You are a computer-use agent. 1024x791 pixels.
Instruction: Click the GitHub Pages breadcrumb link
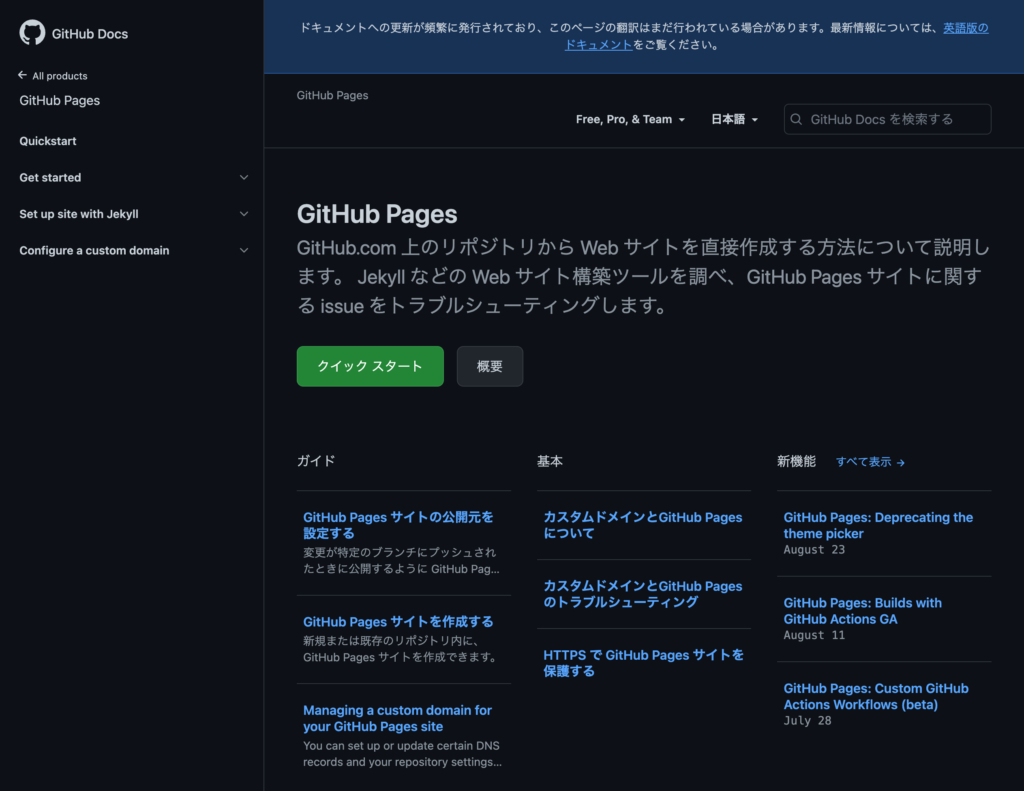tap(332, 96)
